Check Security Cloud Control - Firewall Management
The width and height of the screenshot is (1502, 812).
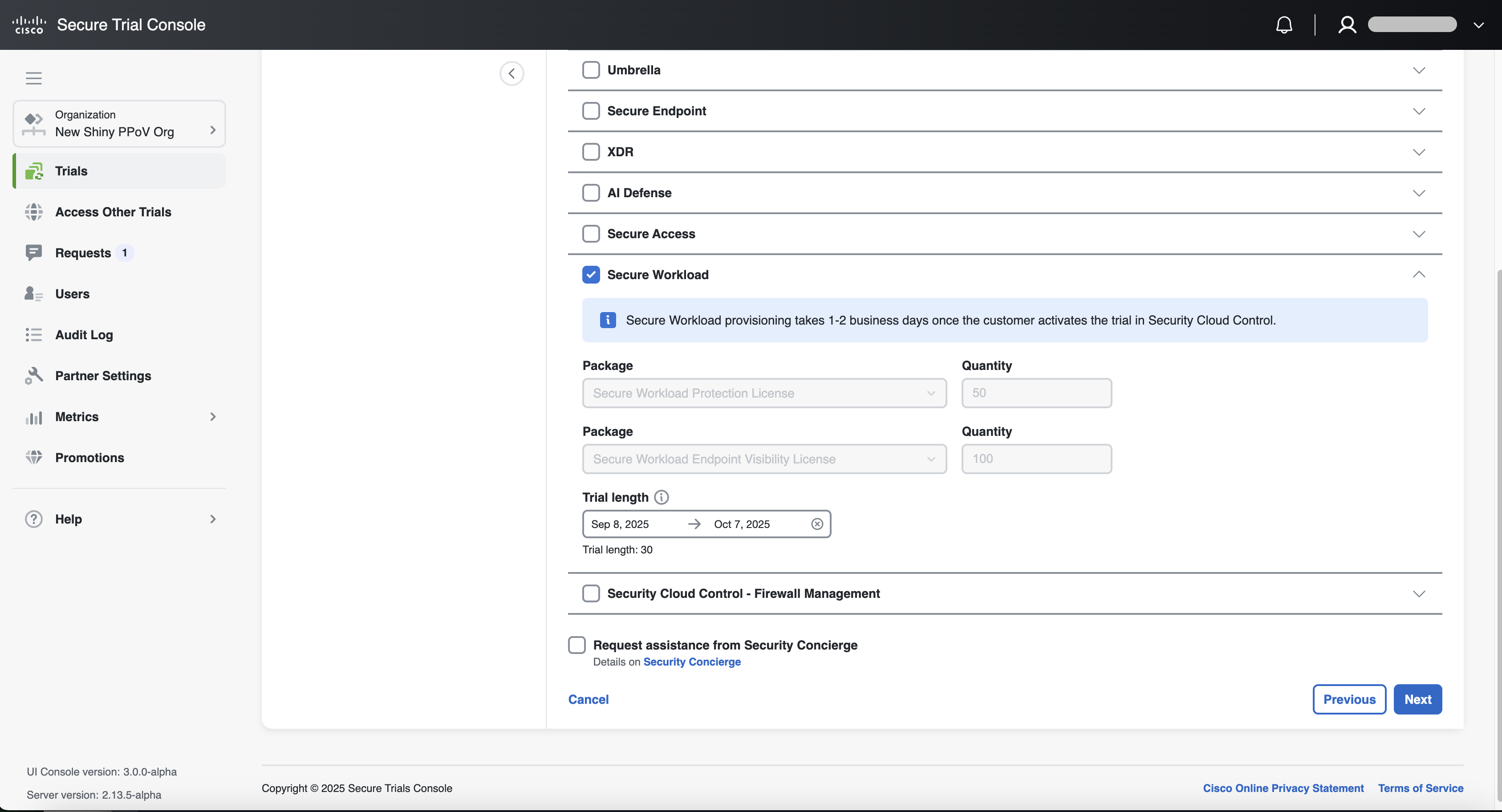coord(591,593)
